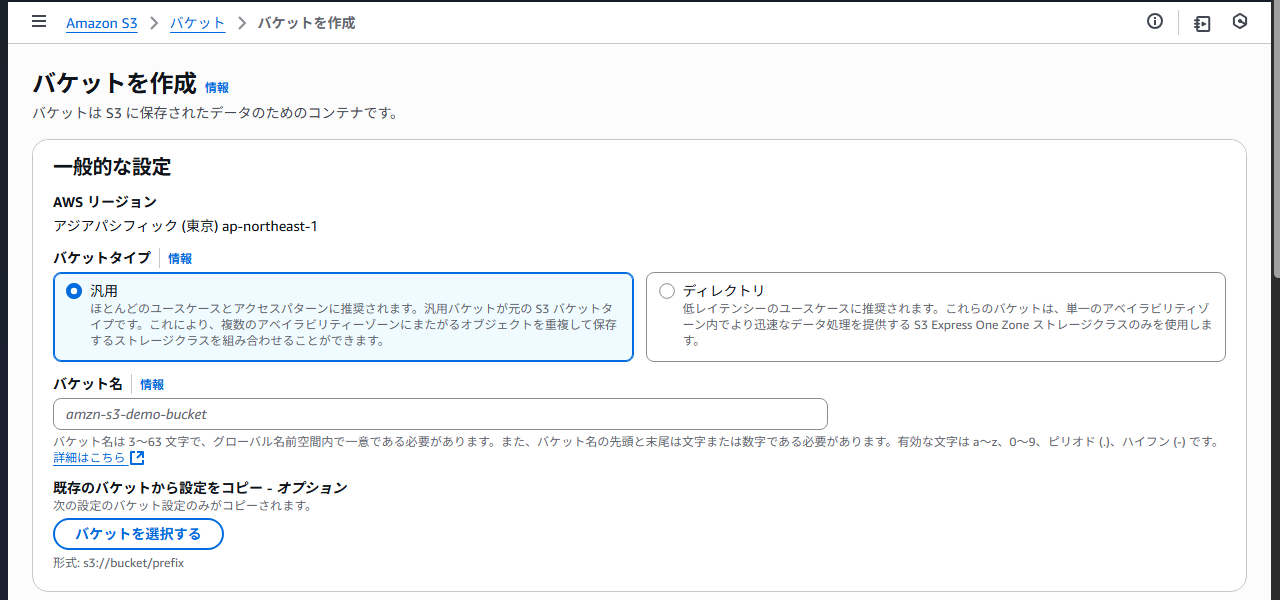Select the ディレクトリ option card

pos(936,315)
